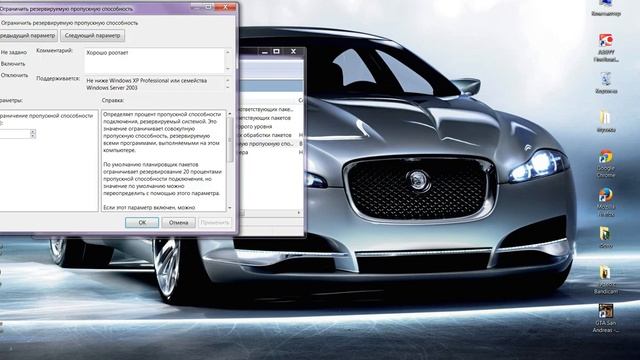640x360 pixels.
Task: Click up arrow of the Справка text scrollbar
Action: tap(229, 113)
